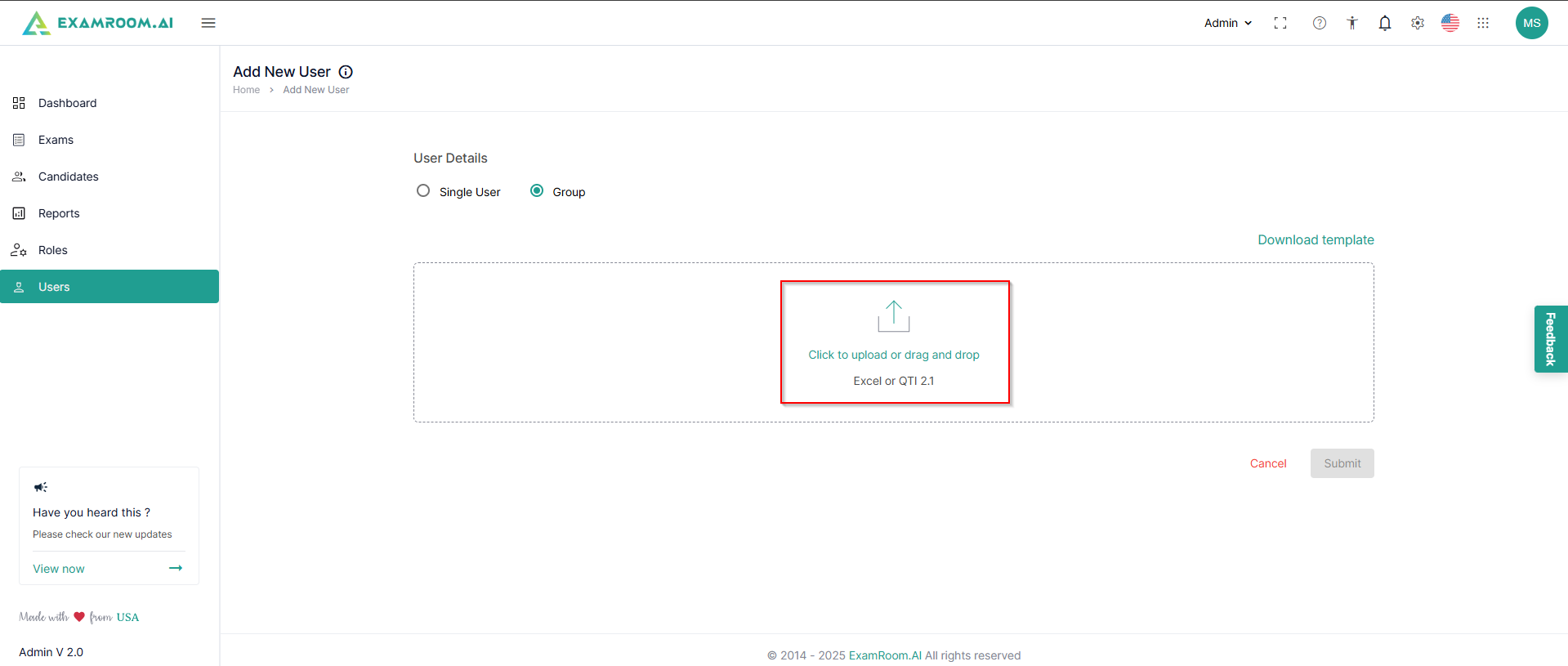The width and height of the screenshot is (1568, 666).
Task: Open the apps grid icon
Action: tap(1483, 23)
